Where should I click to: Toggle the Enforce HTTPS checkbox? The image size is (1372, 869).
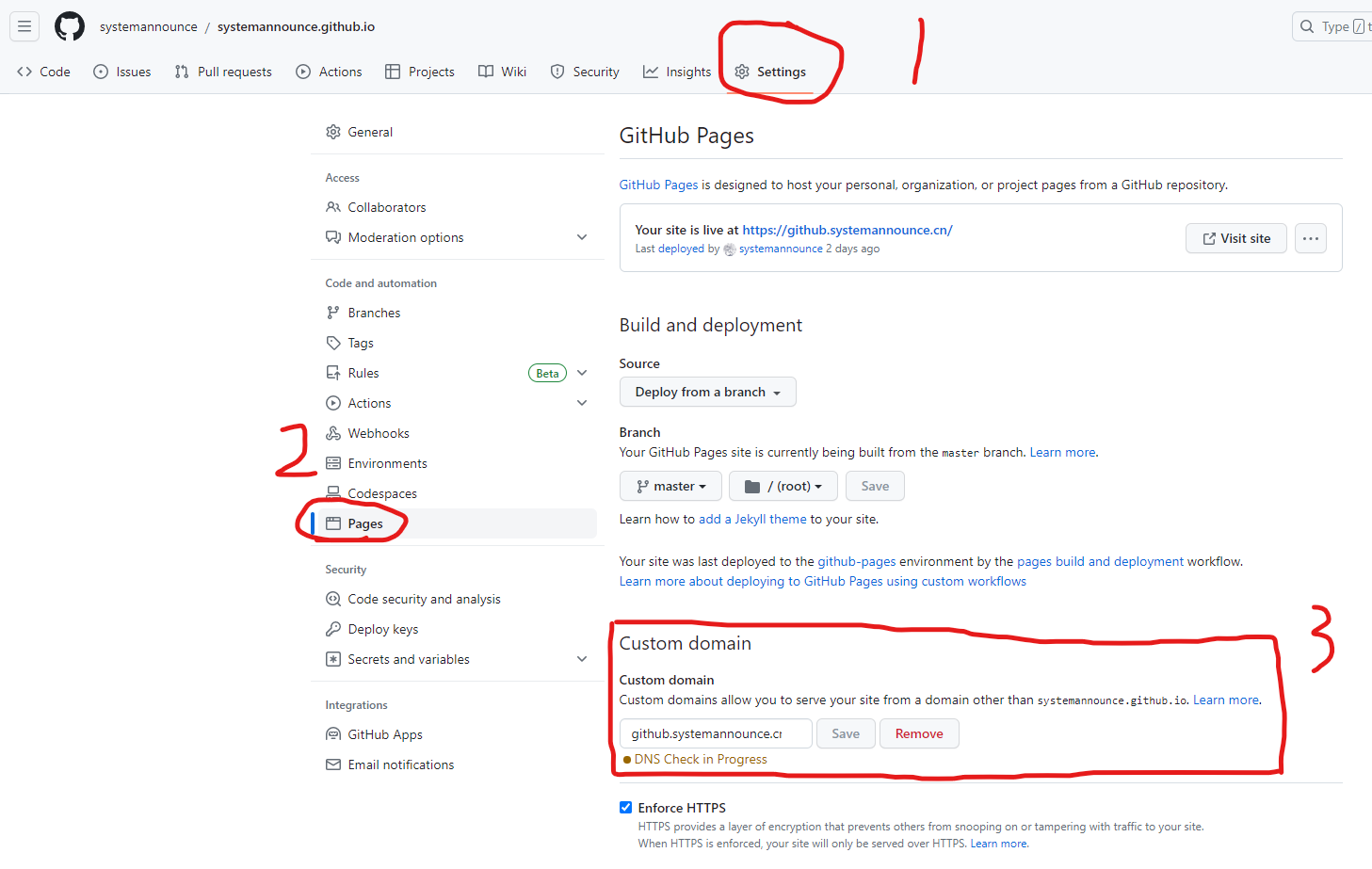tap(625, 807)
